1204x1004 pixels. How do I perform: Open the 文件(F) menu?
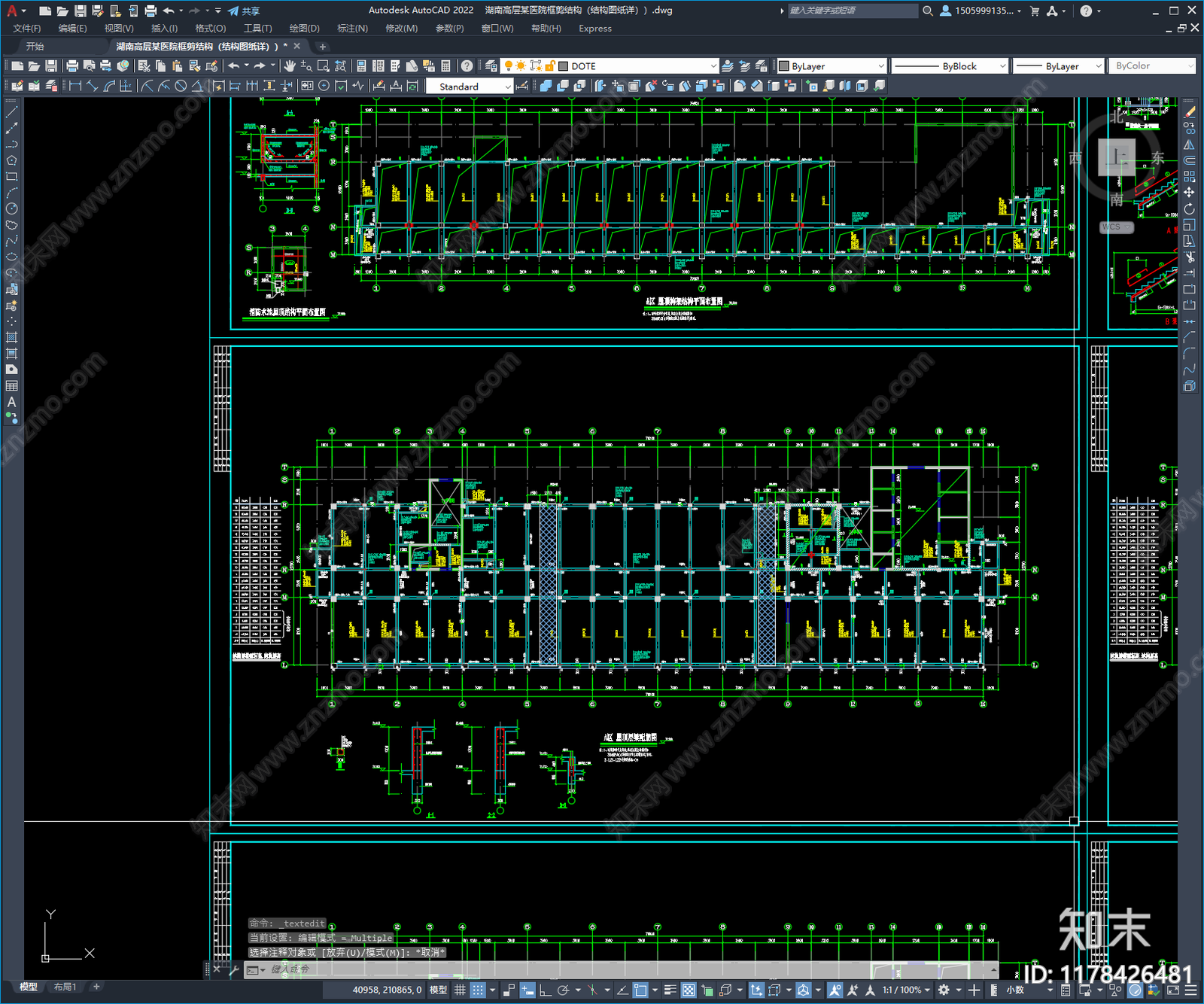tap(27, 29)
